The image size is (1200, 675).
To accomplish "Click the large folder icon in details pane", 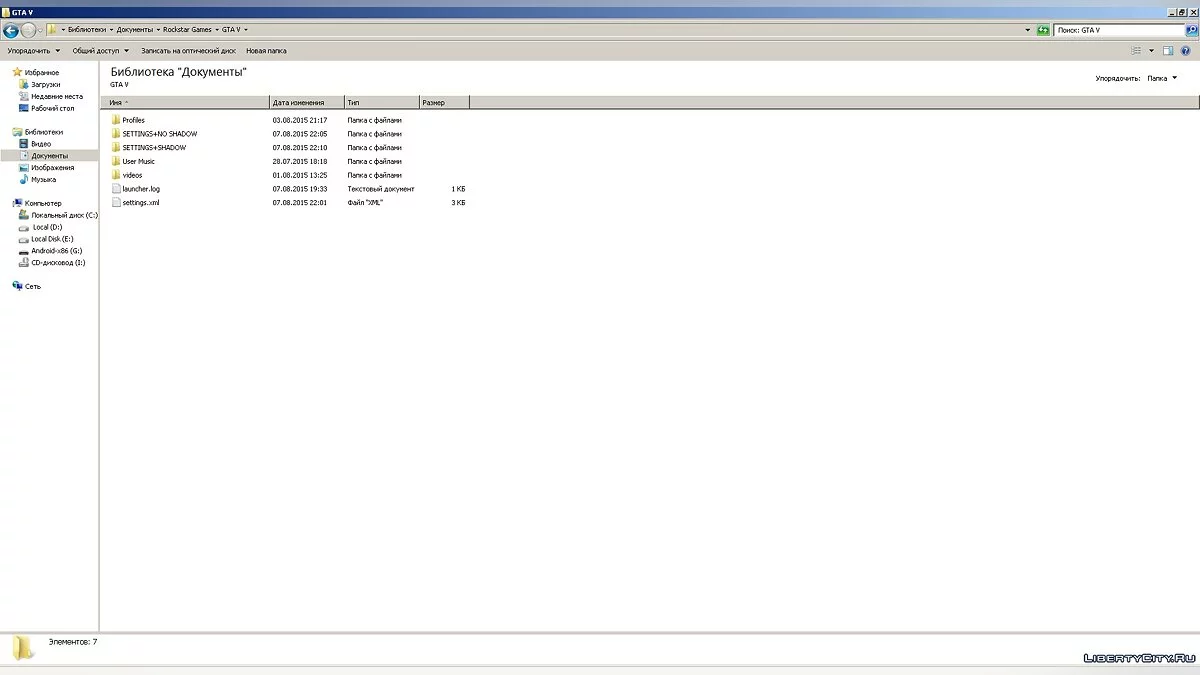I will pyautogui.click(x=23, y=648).
